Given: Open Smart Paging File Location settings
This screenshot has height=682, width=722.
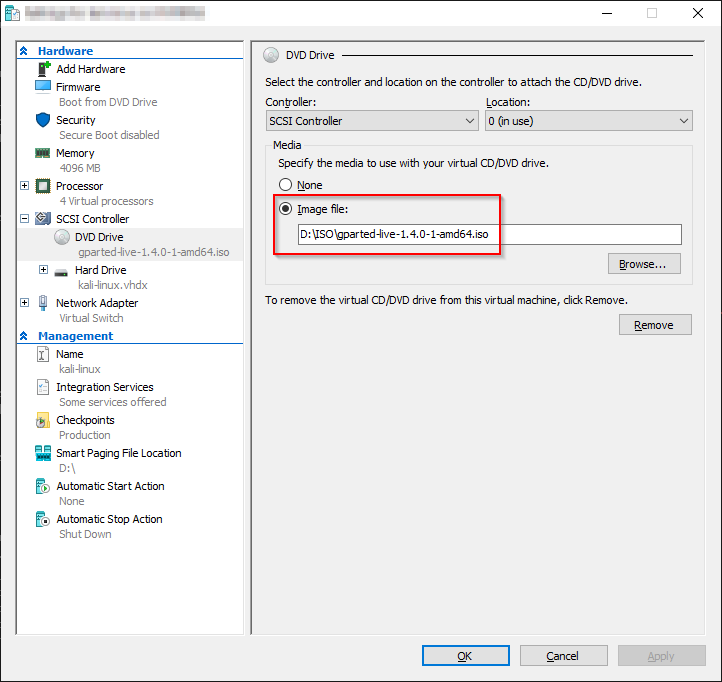Looking at the screenshot, I should [x=118, y=453].
